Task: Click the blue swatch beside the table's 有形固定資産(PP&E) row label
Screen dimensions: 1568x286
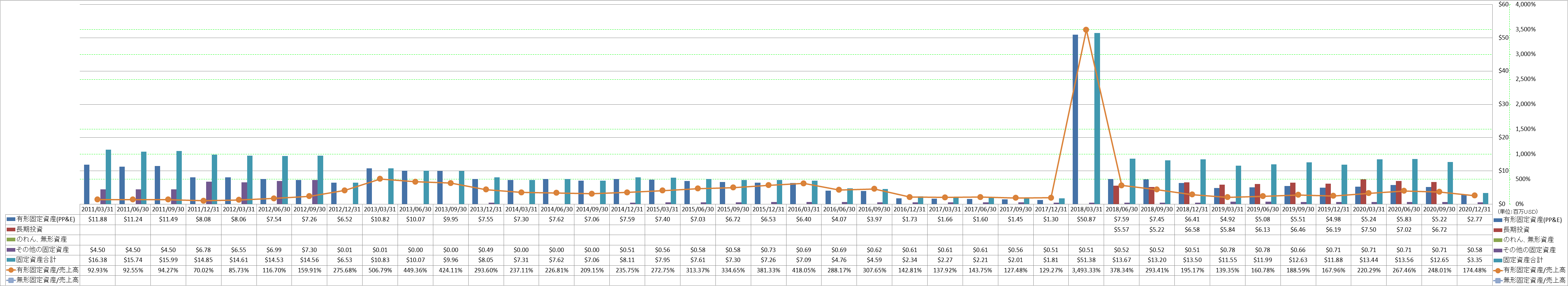Action: coord(11,219)
